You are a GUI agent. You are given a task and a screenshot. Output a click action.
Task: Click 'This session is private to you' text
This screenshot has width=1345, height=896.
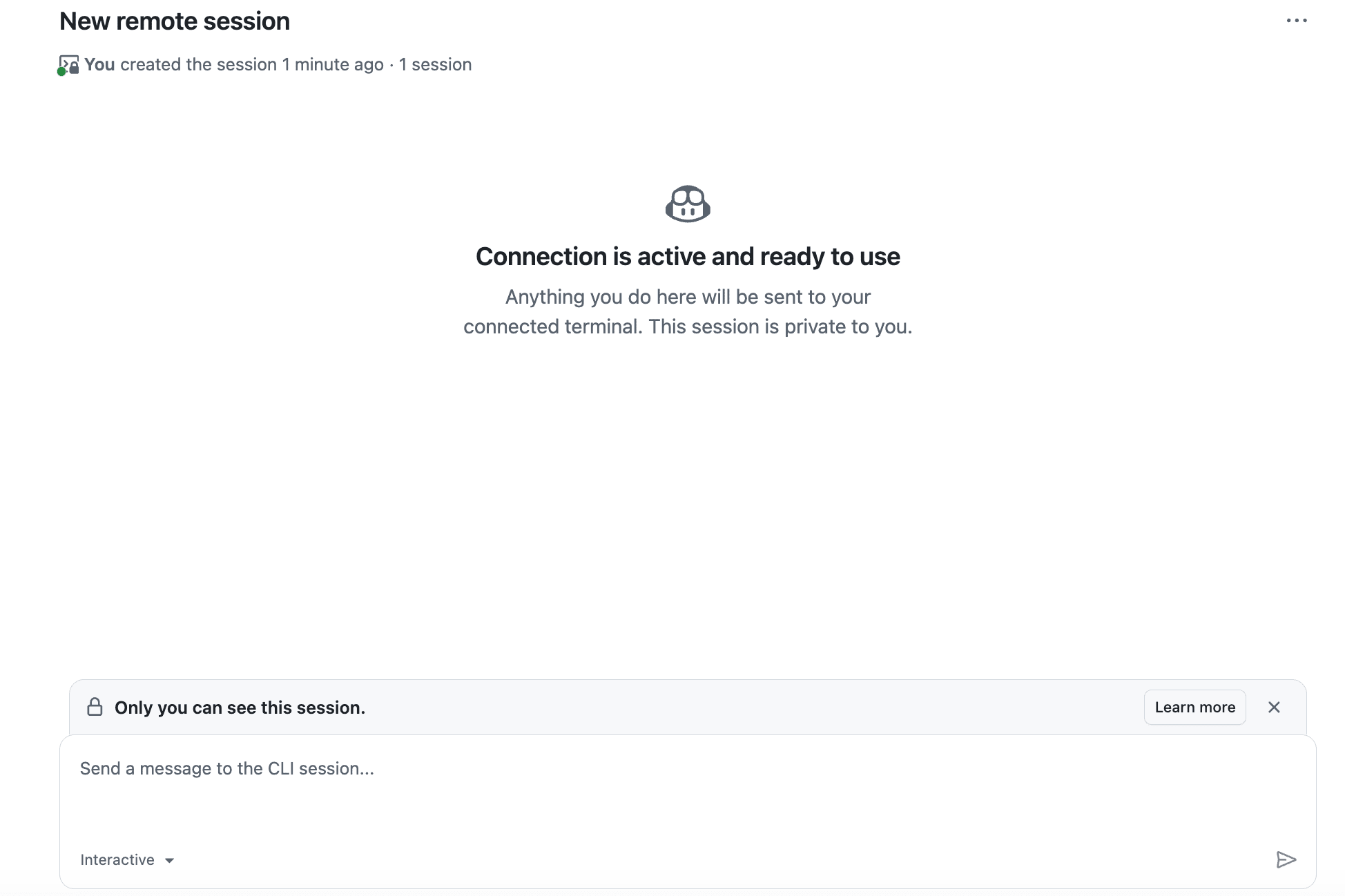780,327
